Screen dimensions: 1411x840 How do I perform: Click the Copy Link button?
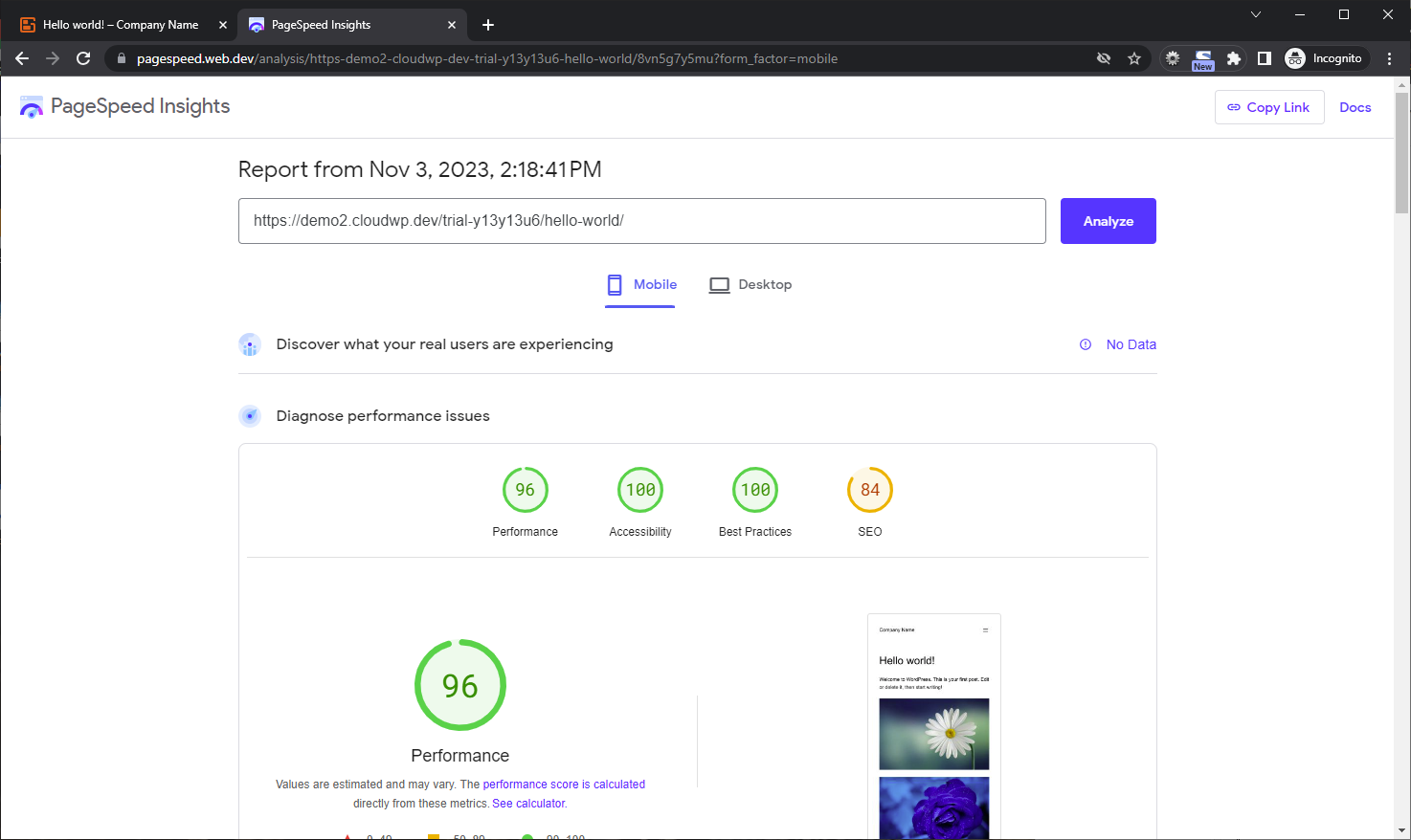point(1269,107)
